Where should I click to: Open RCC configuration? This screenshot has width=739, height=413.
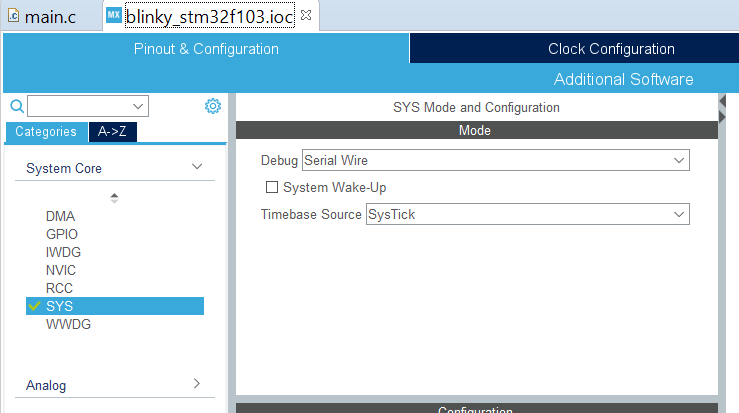pyautogui.click(x=59, y=288)
